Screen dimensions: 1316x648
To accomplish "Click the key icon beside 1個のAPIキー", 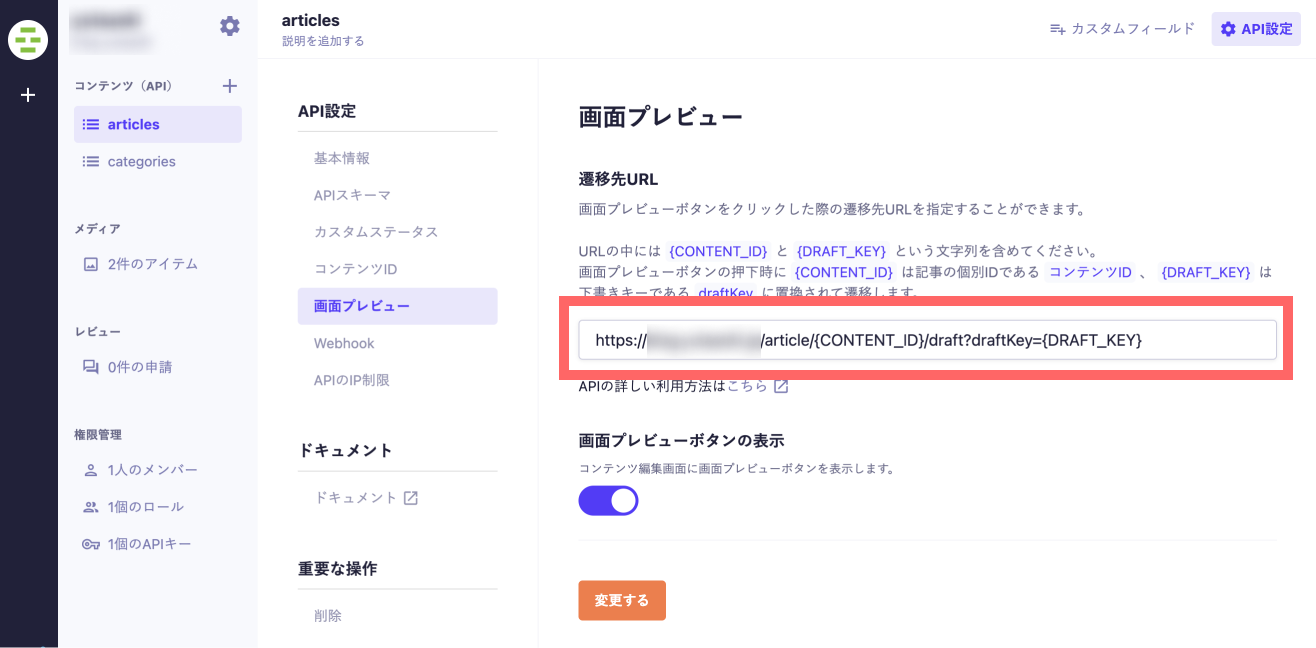I will pos(91,544).
